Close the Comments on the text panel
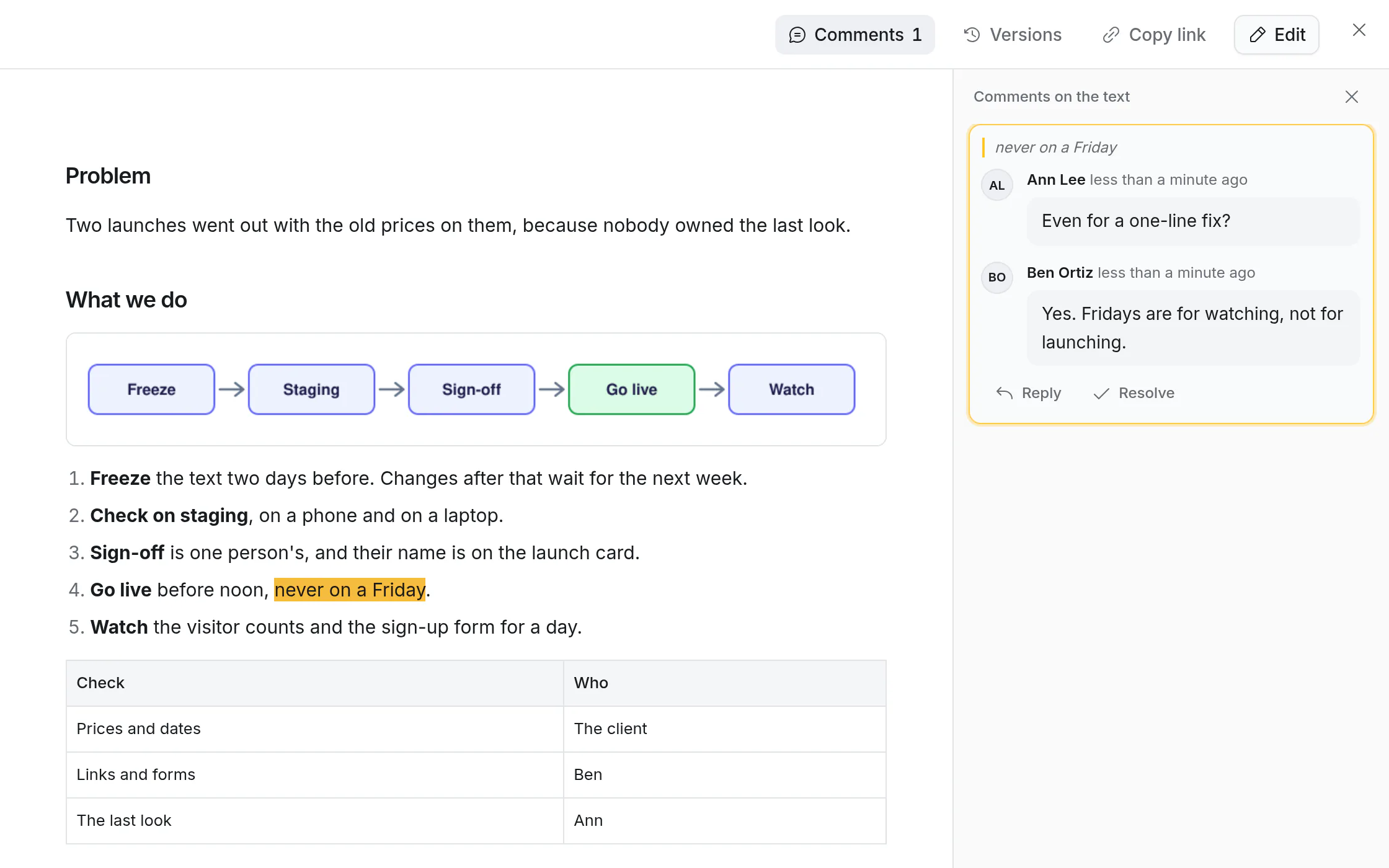The width and height of the screenshot is (1389, 868). point(1352,97)
